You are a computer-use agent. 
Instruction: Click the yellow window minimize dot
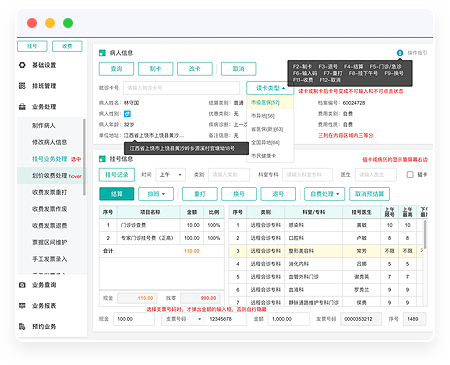pos(50,23)
